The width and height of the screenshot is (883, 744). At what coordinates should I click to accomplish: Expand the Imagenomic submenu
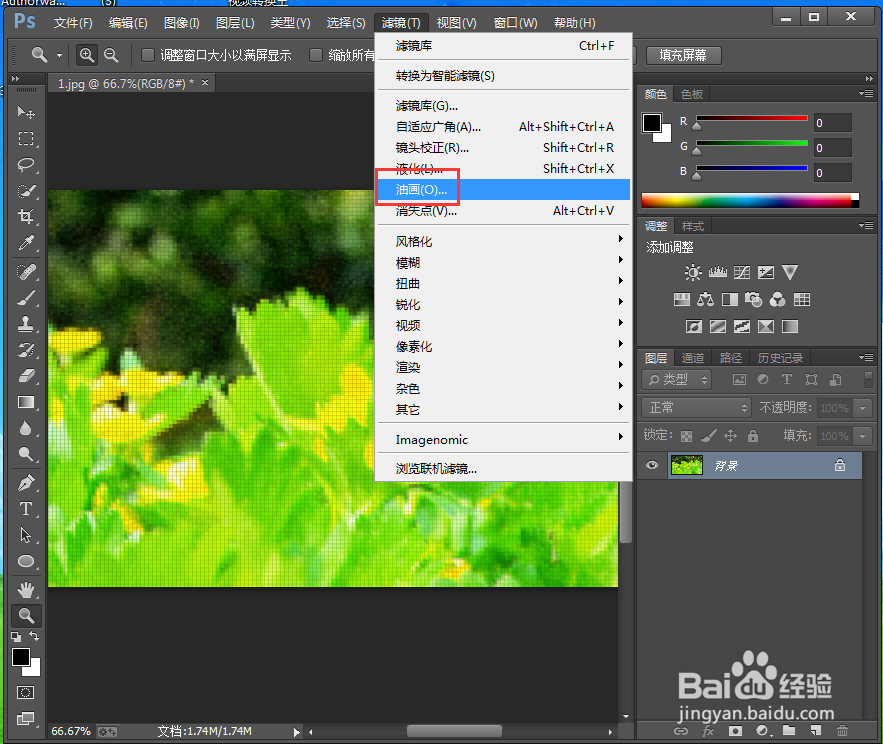(503, 439)
